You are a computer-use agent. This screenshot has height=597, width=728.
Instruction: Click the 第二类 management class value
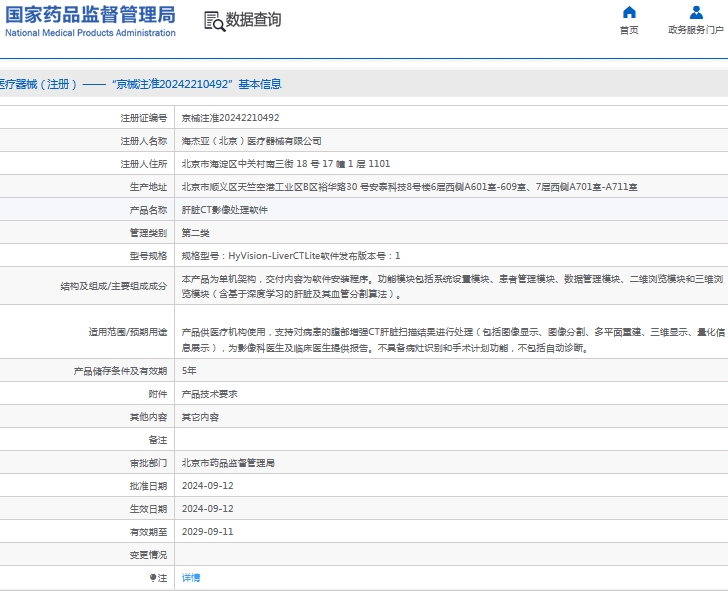(x=195, y=233)
